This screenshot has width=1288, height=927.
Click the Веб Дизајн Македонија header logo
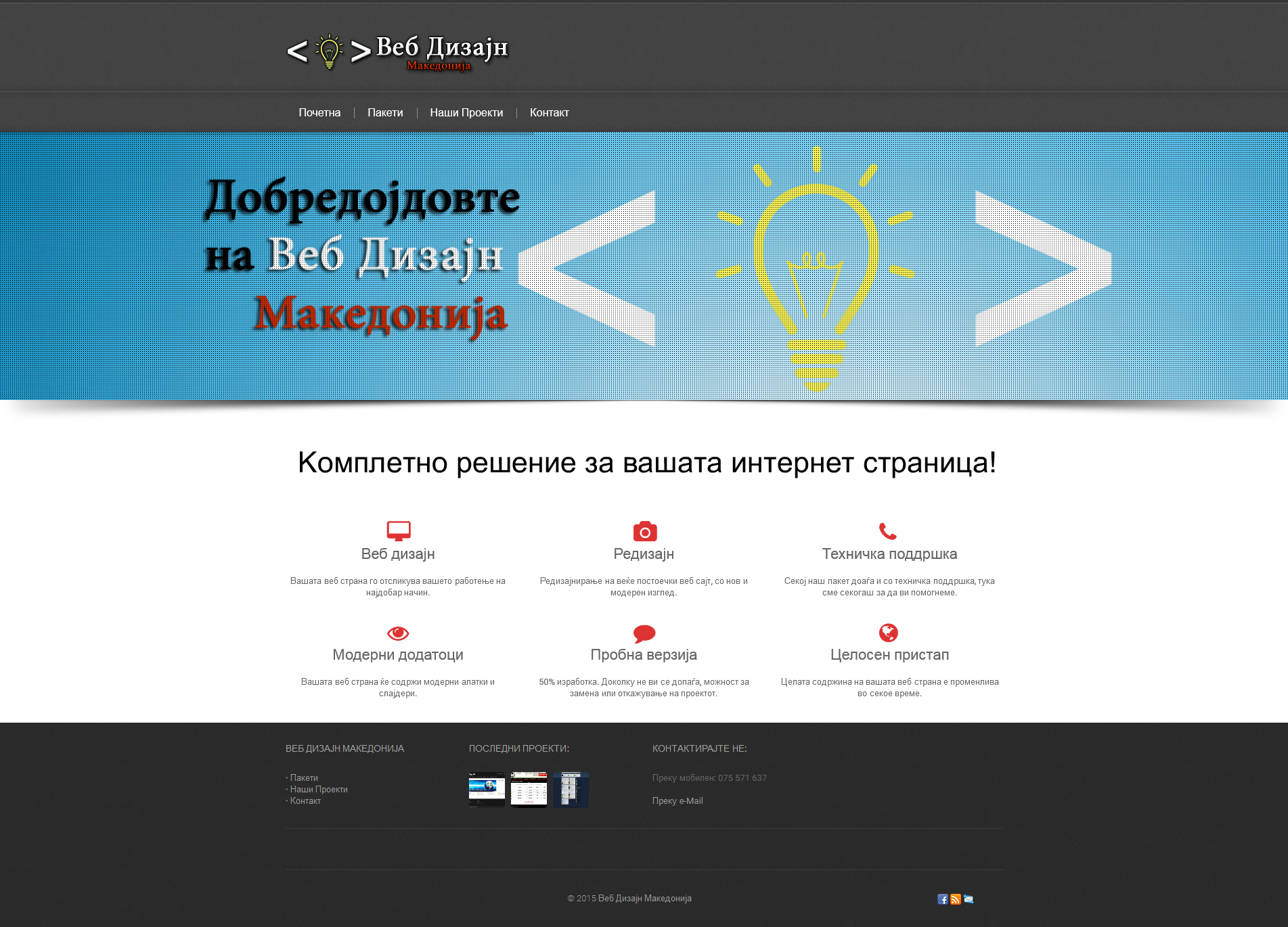[x=397, y=52]
